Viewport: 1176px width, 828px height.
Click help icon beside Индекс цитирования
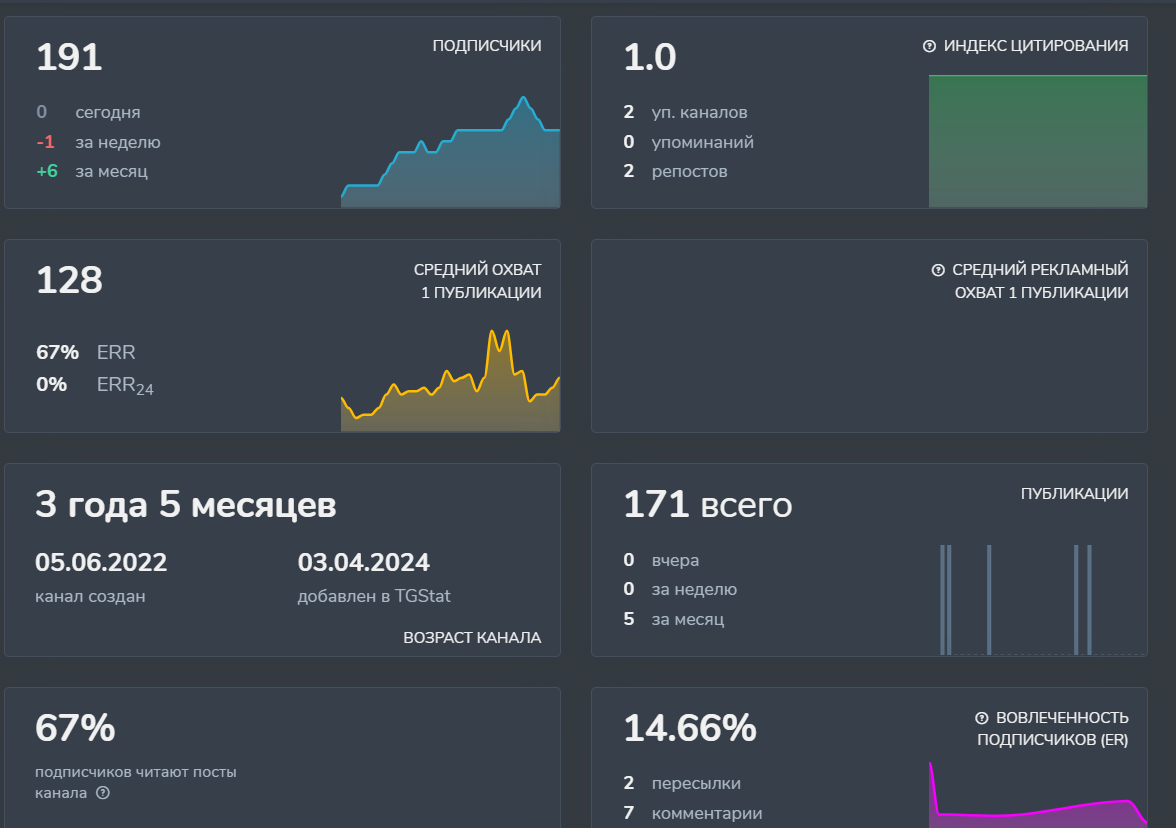tap(929, 46)
